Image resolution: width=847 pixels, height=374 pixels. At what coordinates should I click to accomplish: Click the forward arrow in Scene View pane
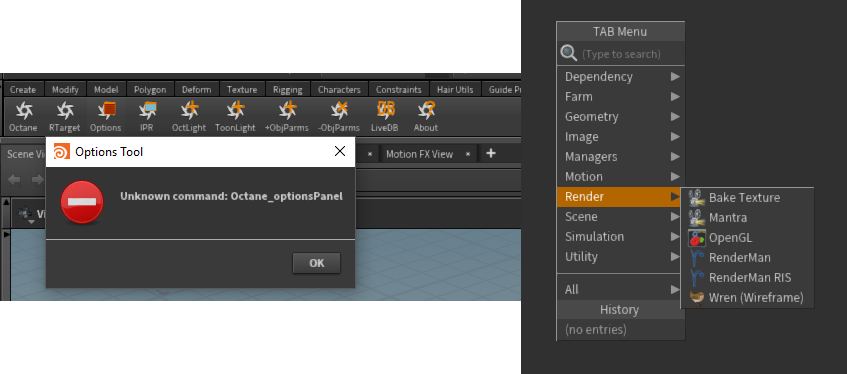click(x=37, y=179)
